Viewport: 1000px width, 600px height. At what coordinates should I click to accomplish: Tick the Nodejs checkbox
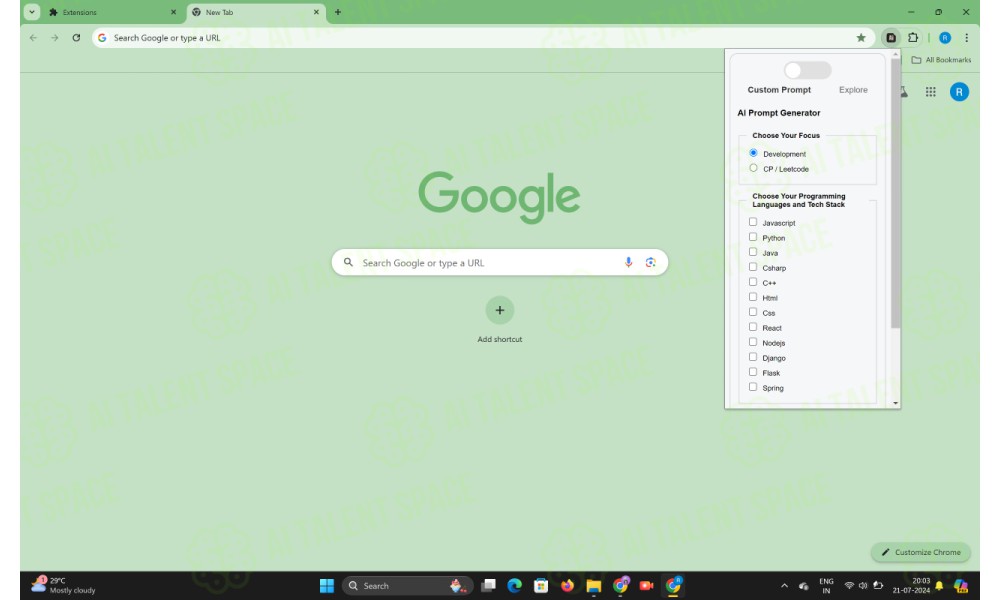point(753,342)
